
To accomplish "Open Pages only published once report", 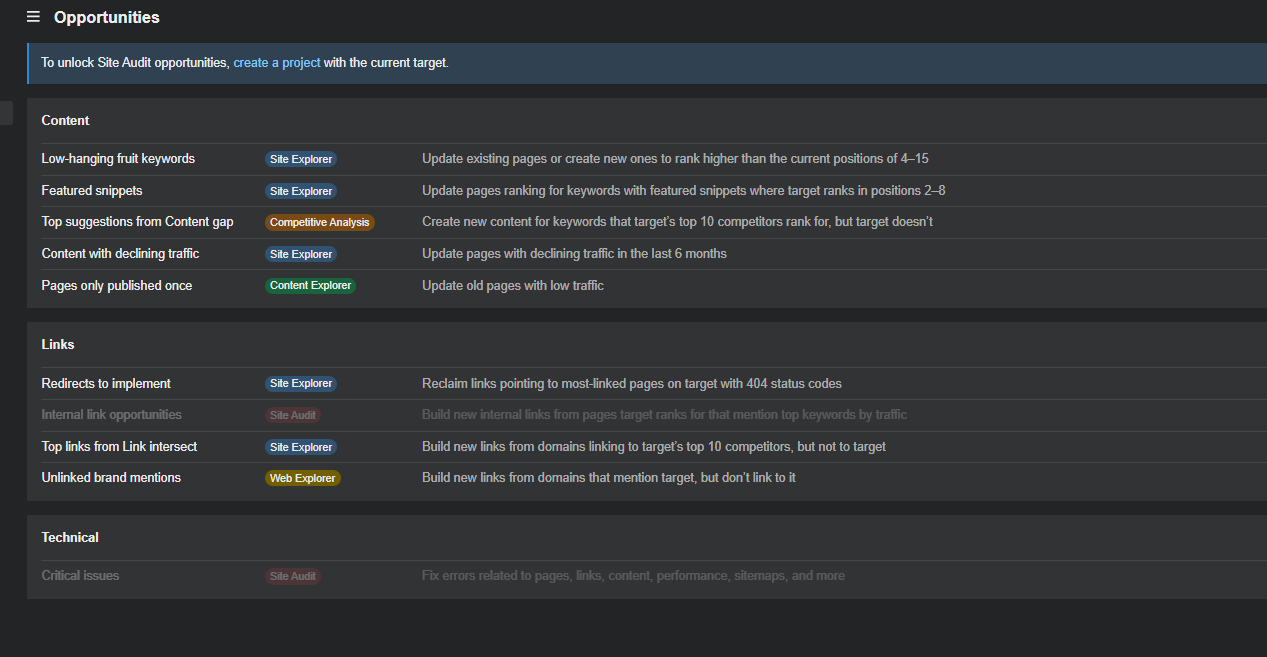I will pos(117,286).
